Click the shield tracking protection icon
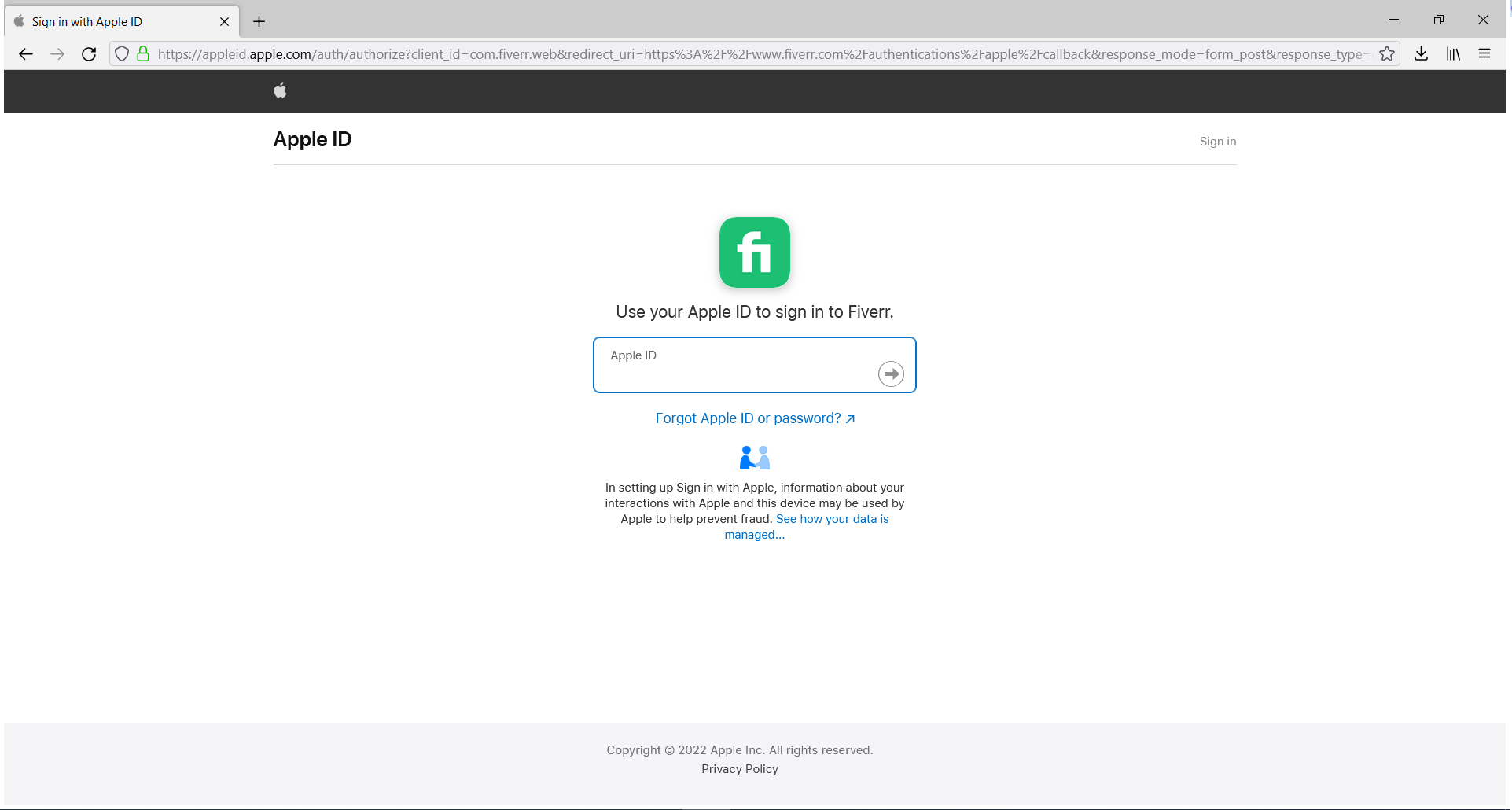This screenshot has height=810, width=1512. (121, 53)
